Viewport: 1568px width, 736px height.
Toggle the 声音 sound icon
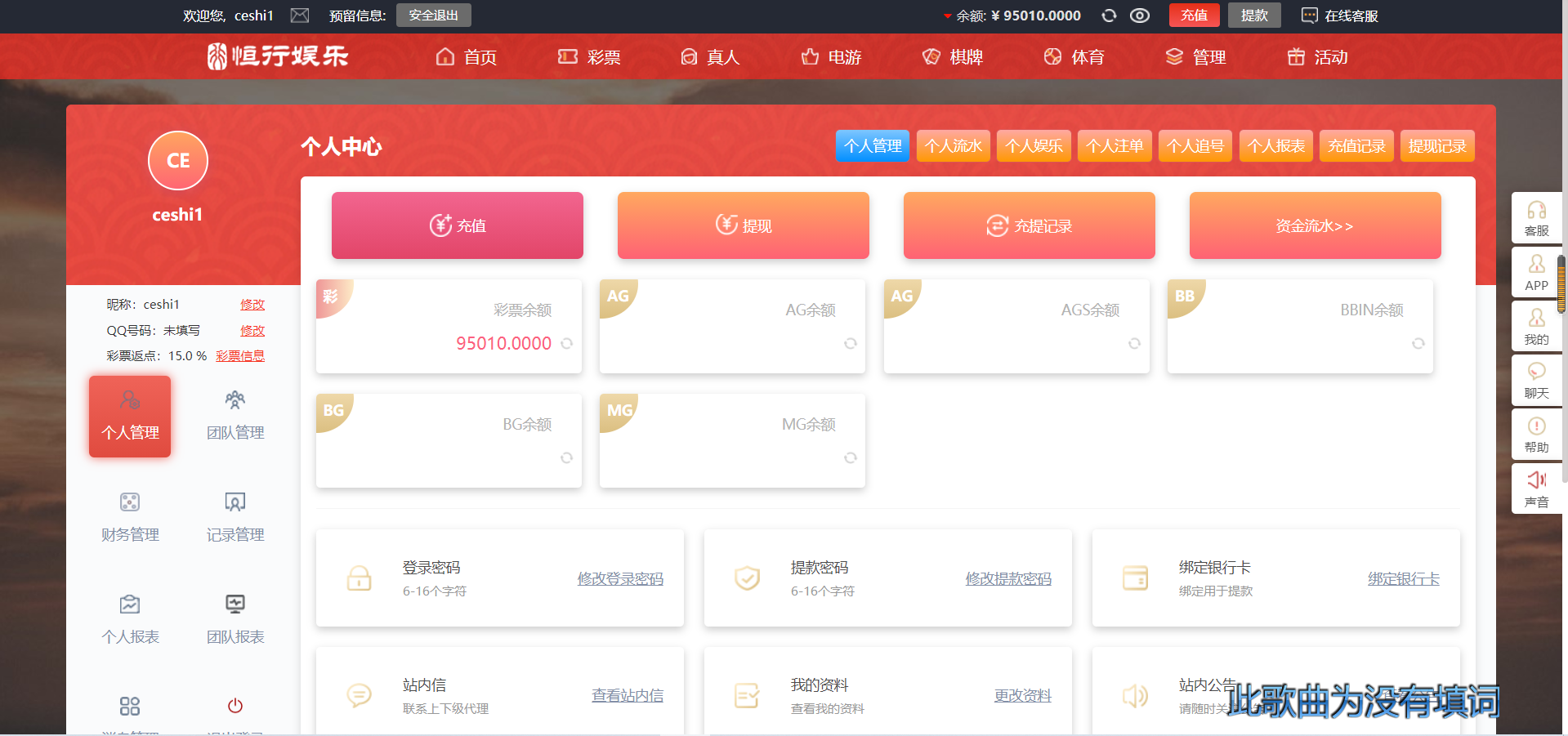pyautogui.click(x=1536, y=488)
